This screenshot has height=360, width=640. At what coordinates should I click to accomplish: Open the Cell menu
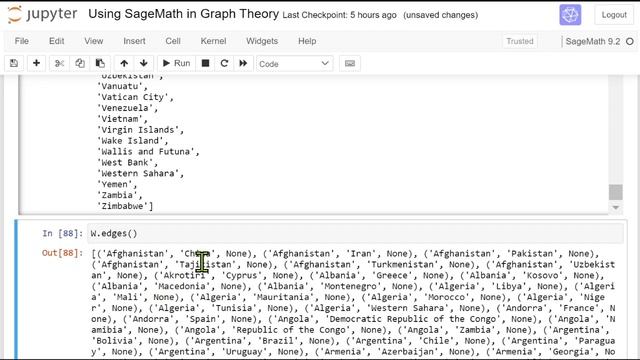[173, 41]
